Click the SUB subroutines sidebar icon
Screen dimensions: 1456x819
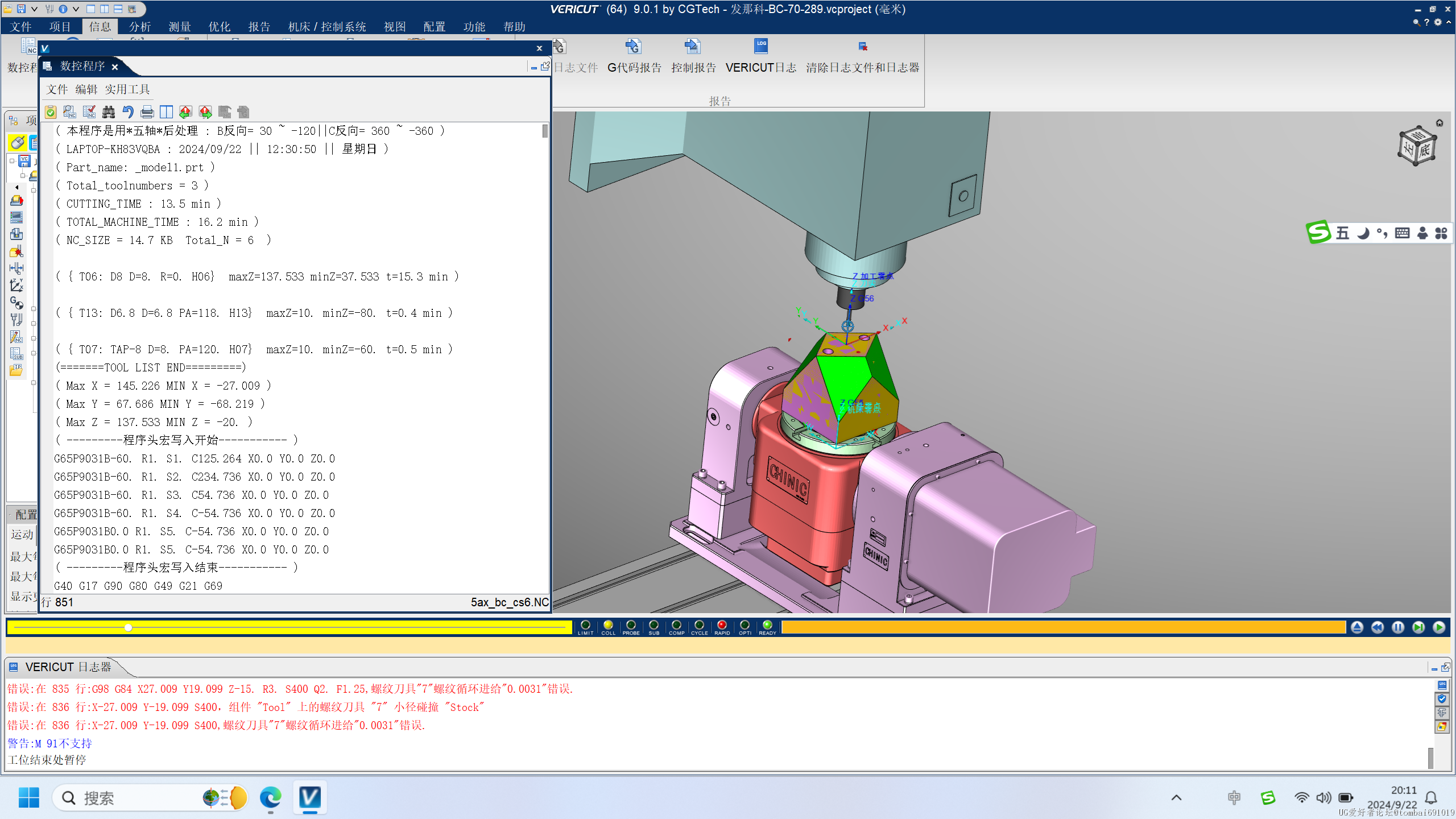pyautogui.click(x=16, y=354)
